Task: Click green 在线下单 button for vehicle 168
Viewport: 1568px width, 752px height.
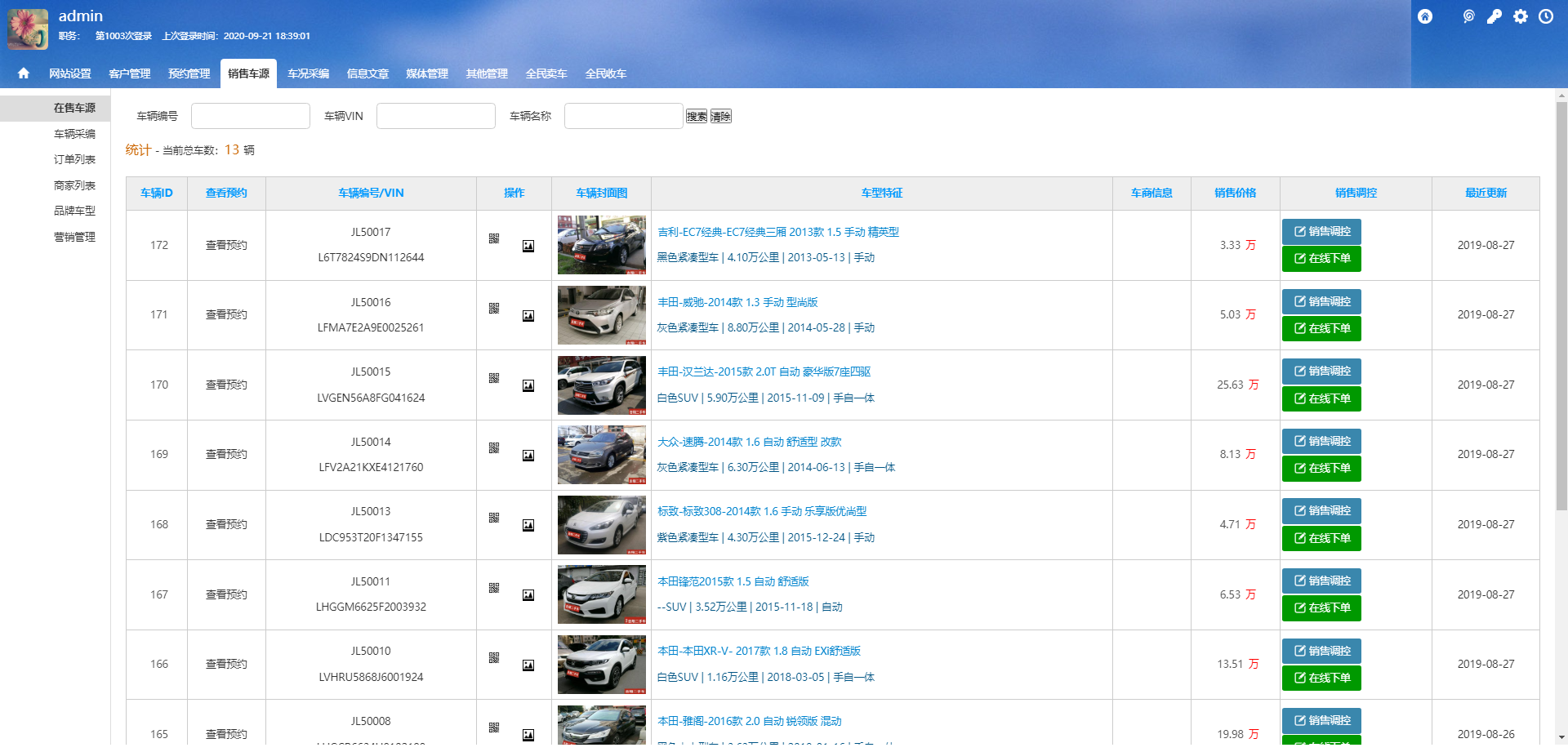Action: [1321, 538]
